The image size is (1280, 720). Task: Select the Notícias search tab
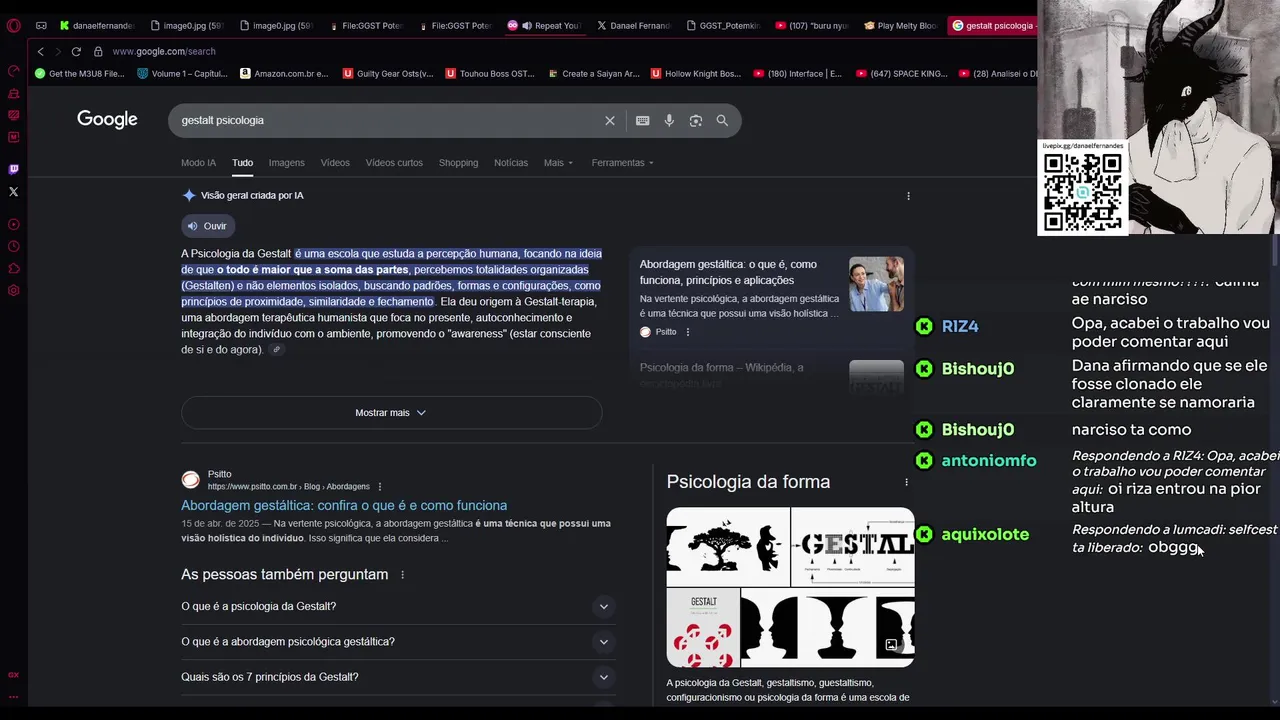(x=511, y=163)
